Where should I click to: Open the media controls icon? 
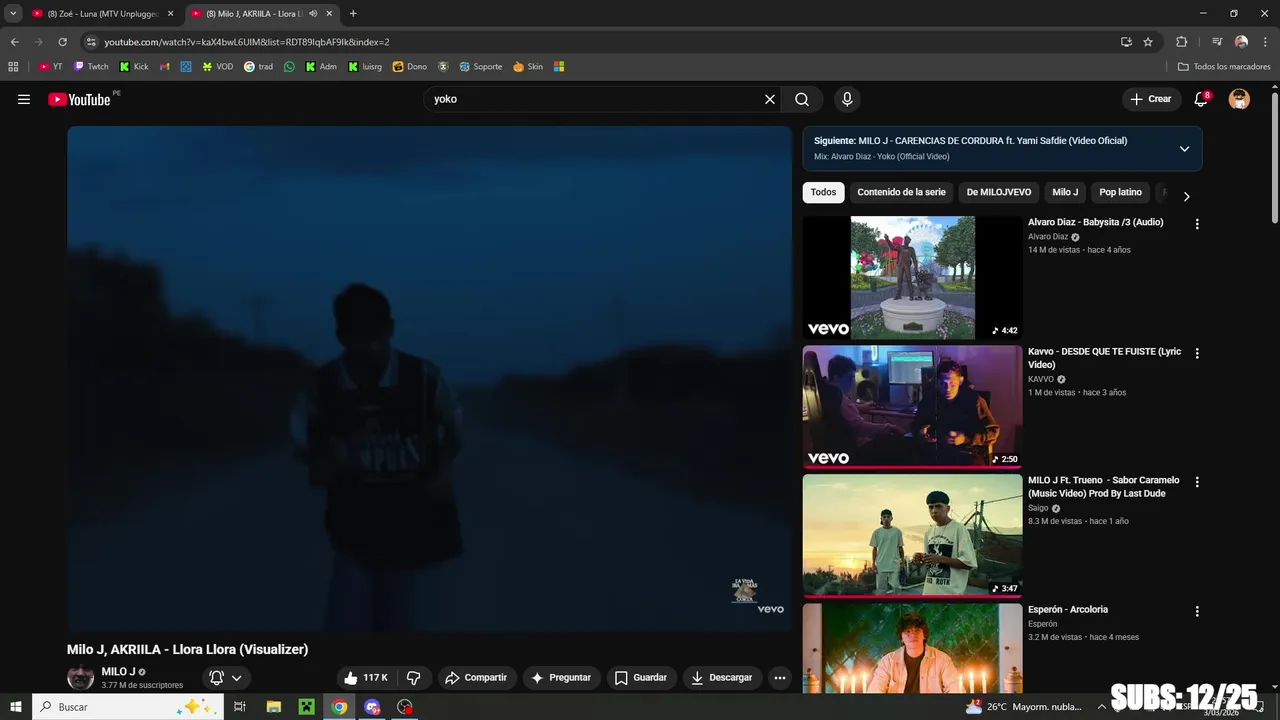(1217, 42)
